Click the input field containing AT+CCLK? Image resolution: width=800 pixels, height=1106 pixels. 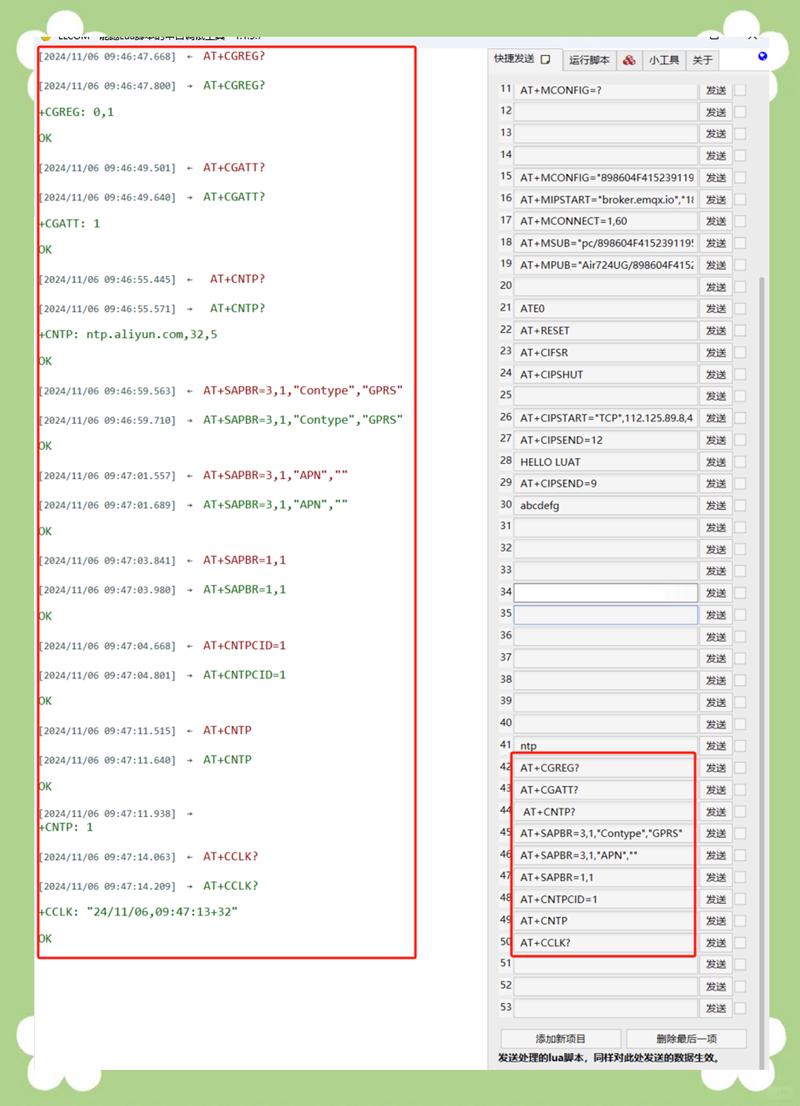(x=606, y=942)
